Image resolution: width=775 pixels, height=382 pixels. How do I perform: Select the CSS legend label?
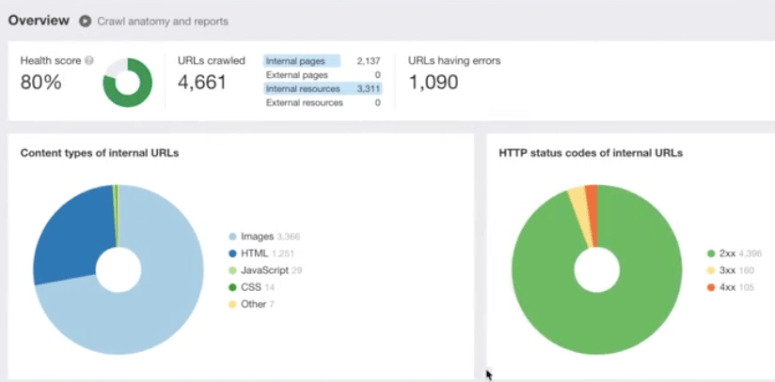pyautogui.click(x=251, y=287)
